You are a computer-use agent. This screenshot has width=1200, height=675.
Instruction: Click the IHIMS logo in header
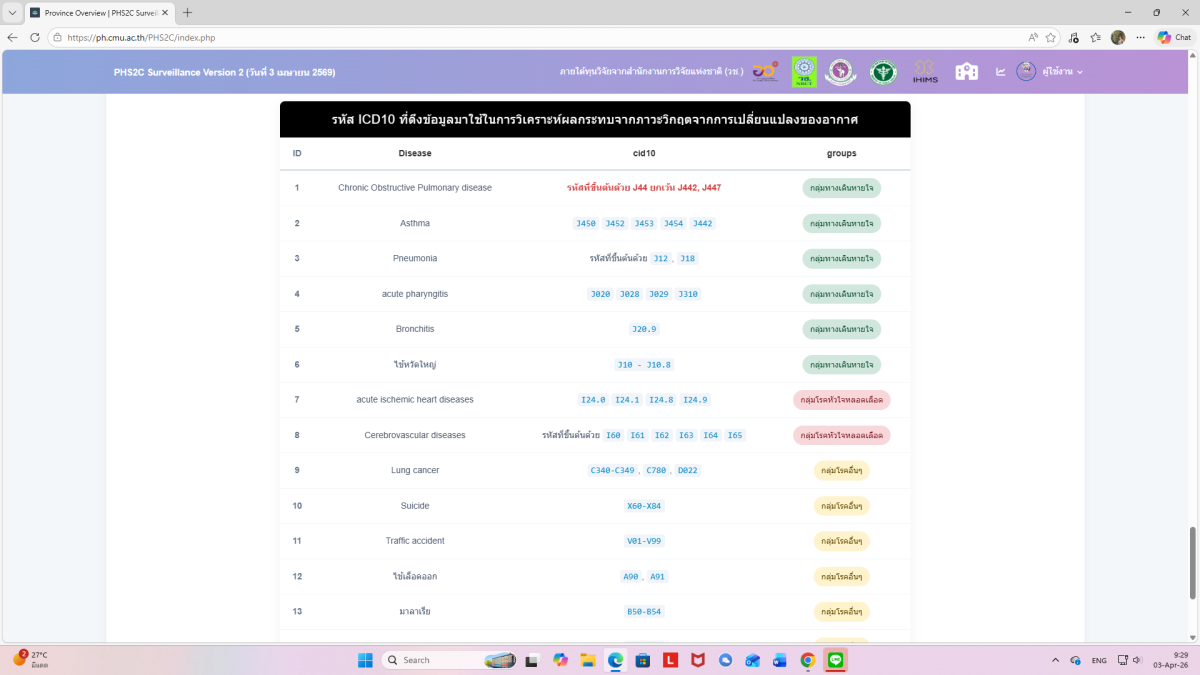point(925,72)
